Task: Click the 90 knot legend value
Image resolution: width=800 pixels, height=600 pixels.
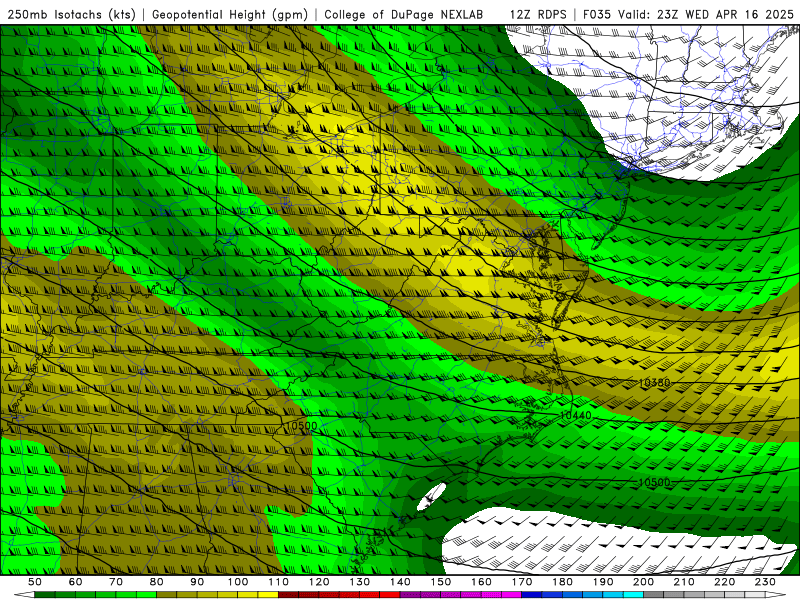Action: (197, 582)
